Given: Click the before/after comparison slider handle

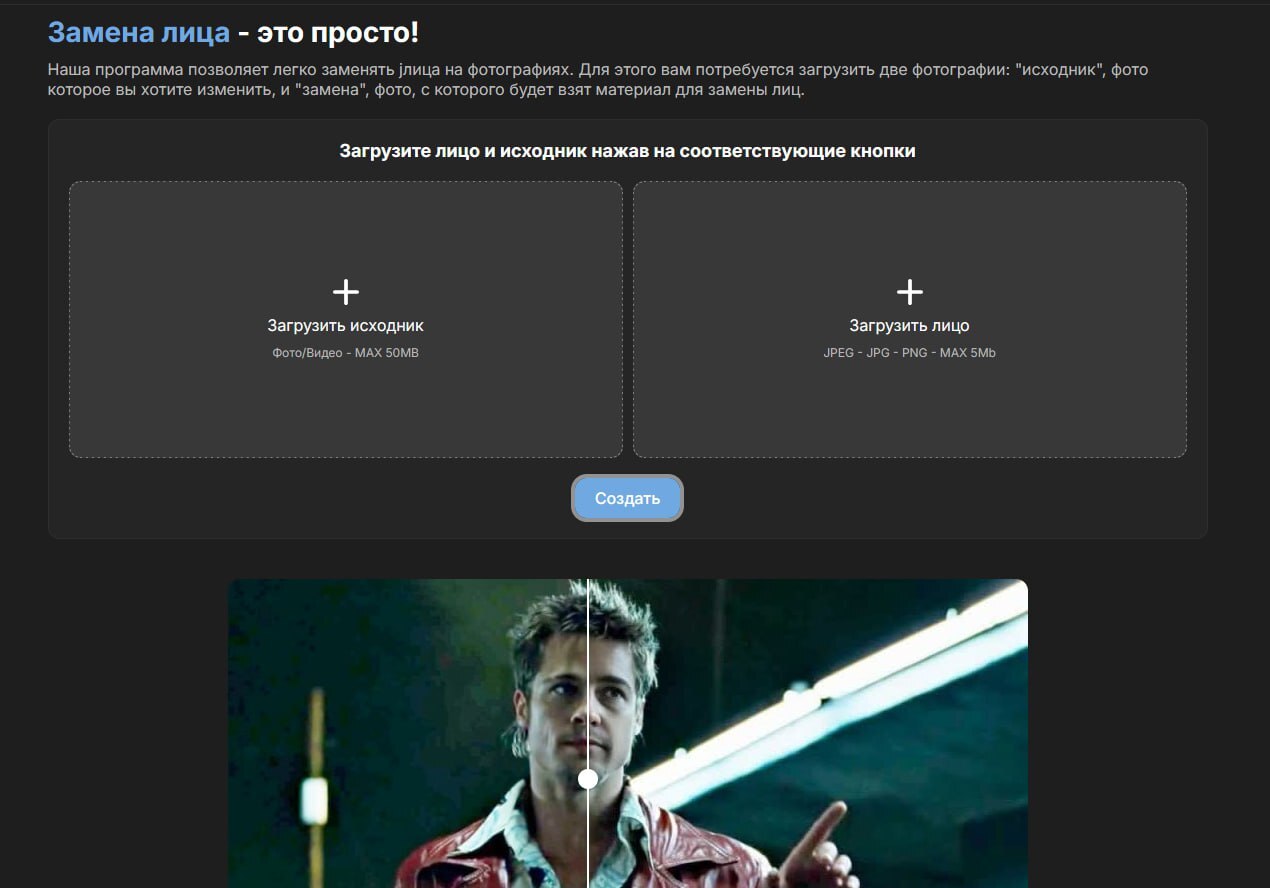Looking at the screenshot, I should click(588, 778).
